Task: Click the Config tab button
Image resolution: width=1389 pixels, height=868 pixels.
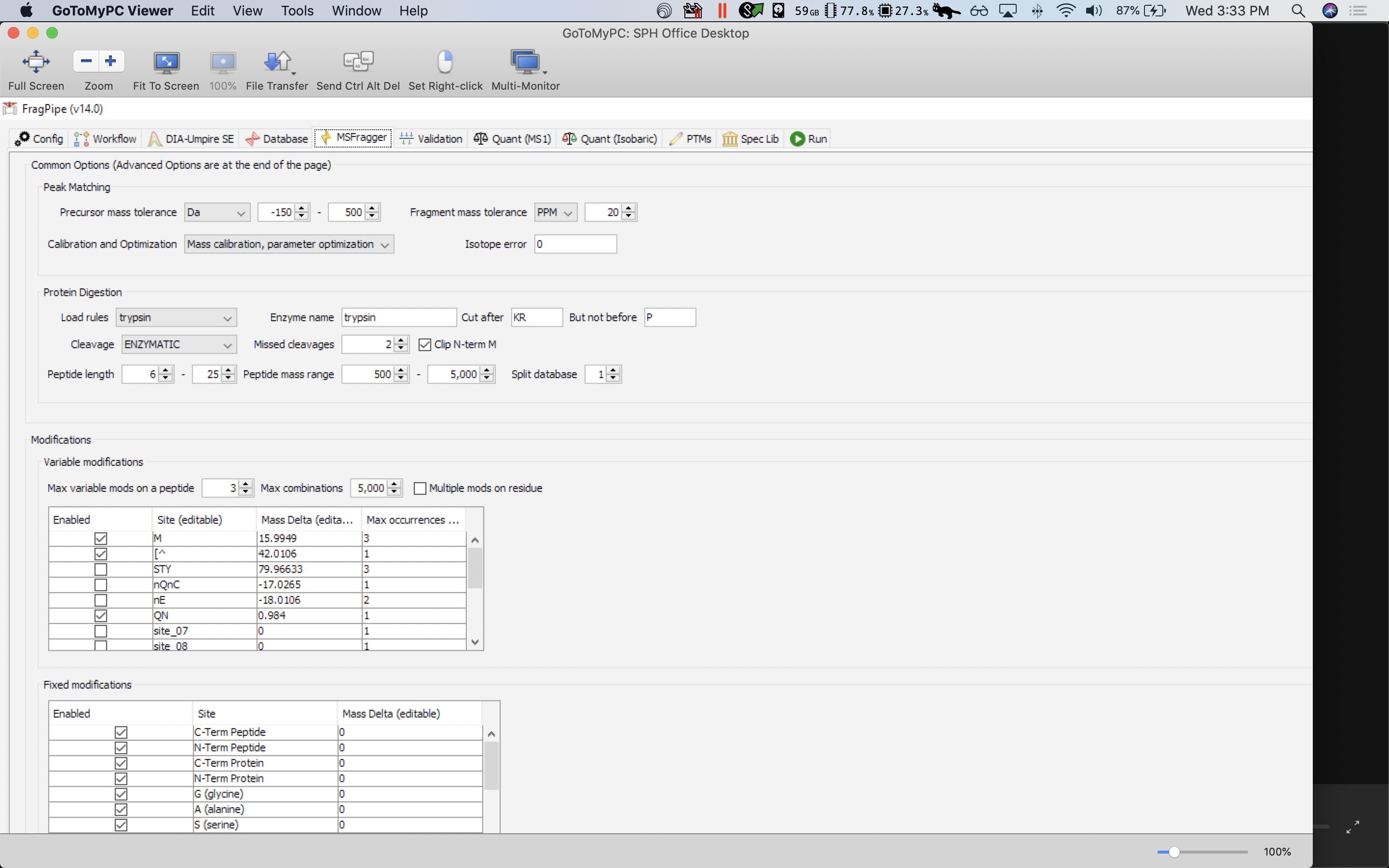Action: tap(38, 138)
